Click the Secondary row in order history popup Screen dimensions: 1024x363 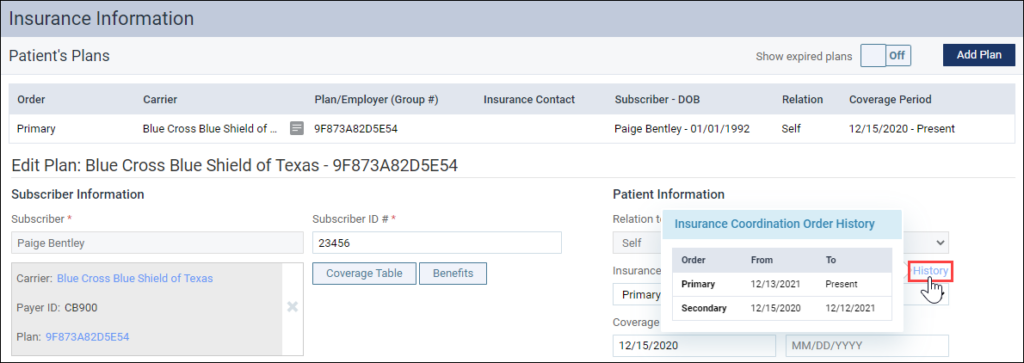click(x=782, y=308)
